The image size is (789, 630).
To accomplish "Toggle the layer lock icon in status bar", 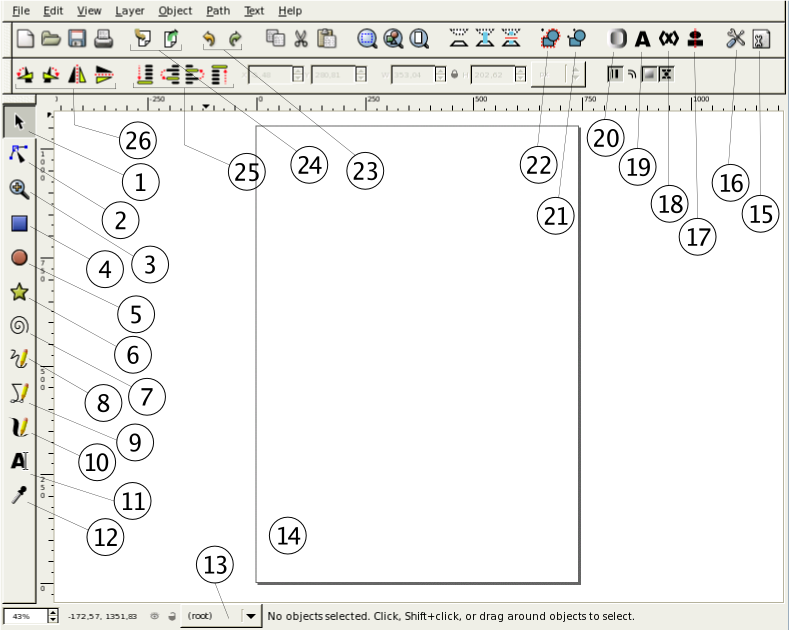I will pyautogui.click(x=172, y=616).
